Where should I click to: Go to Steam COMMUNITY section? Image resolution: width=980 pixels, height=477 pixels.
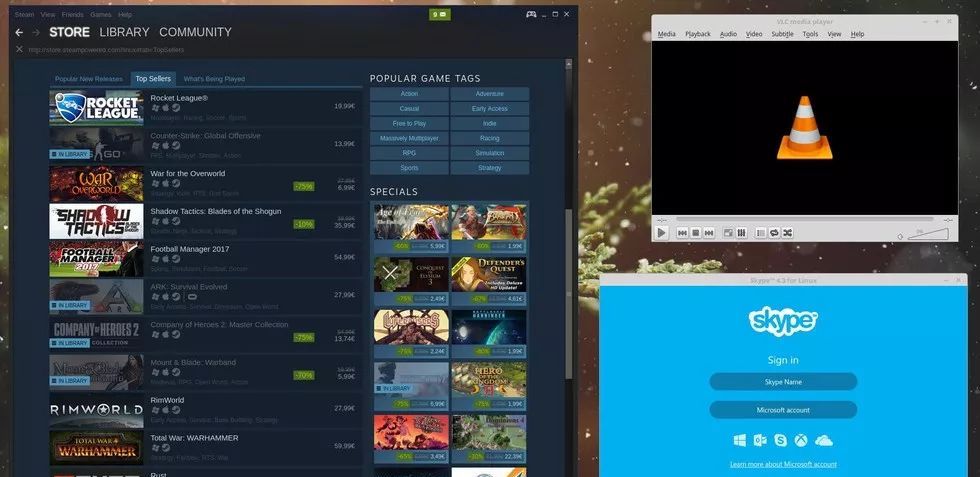tap(195, 32)
